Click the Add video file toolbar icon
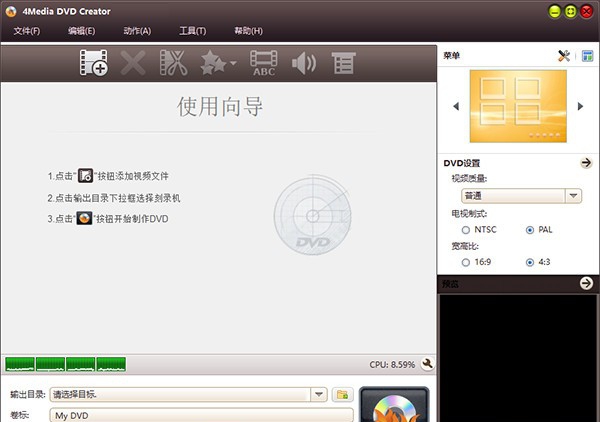The image size is (600, 422). click(94, 63)
